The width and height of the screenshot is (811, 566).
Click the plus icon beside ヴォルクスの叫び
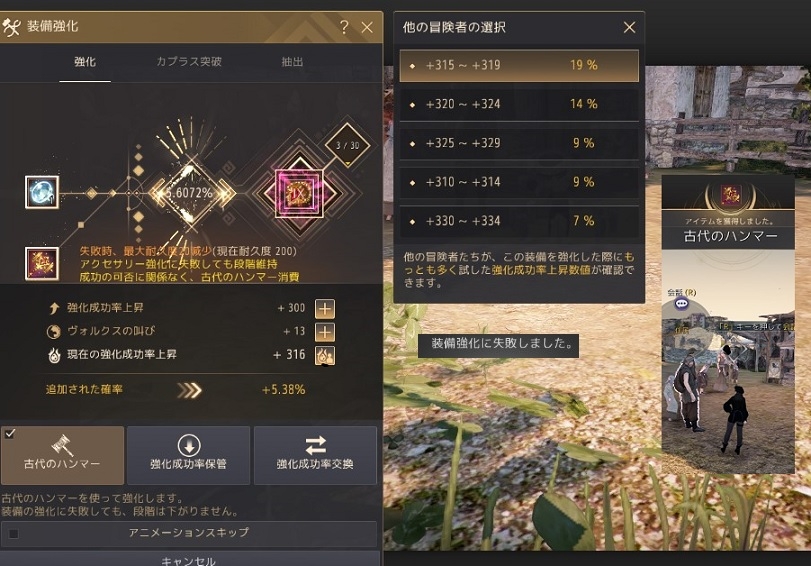pos(325,332)
